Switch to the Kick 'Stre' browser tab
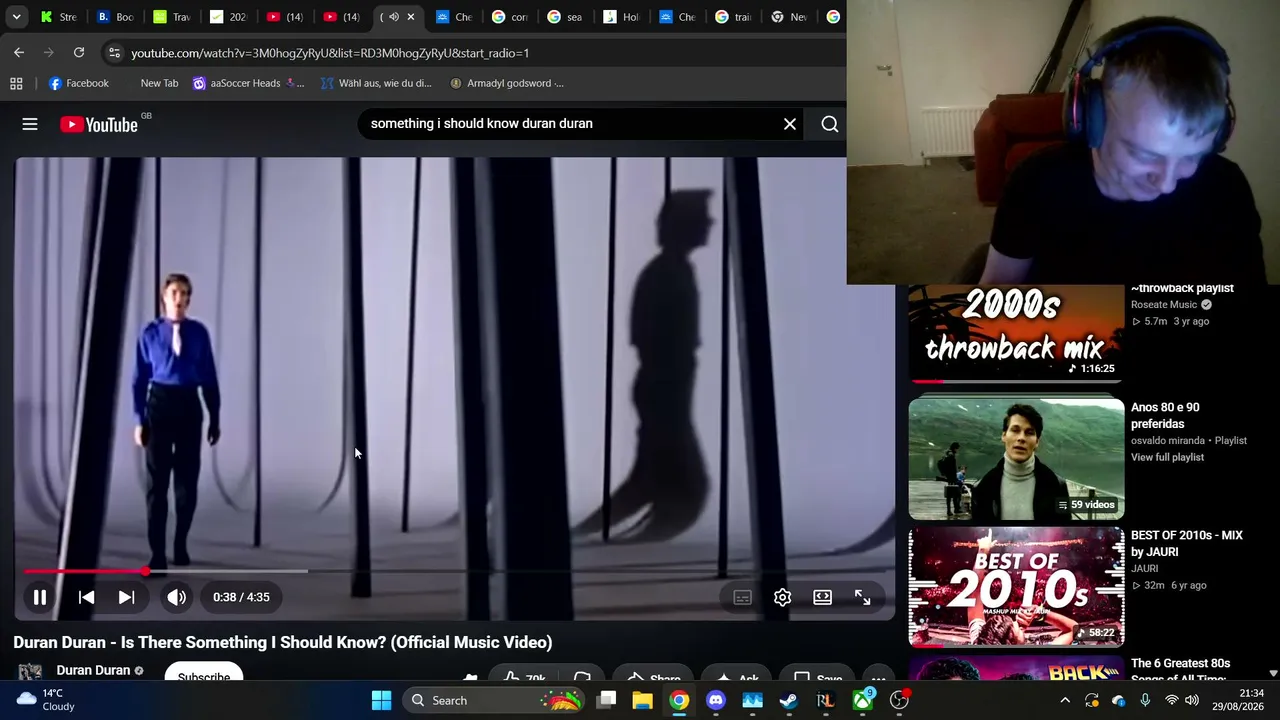Image resolution: width=1280 pixels, height=720 pixels. coord(58,17)
